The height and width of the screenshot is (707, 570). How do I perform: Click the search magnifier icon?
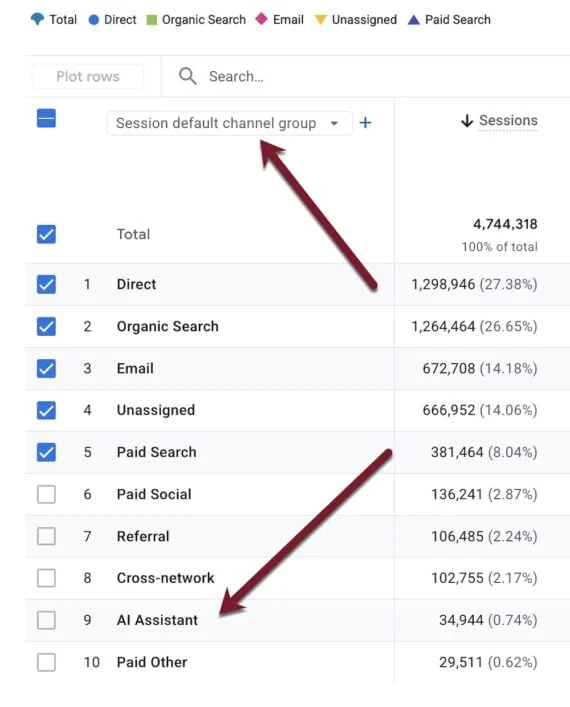[188, 76]
